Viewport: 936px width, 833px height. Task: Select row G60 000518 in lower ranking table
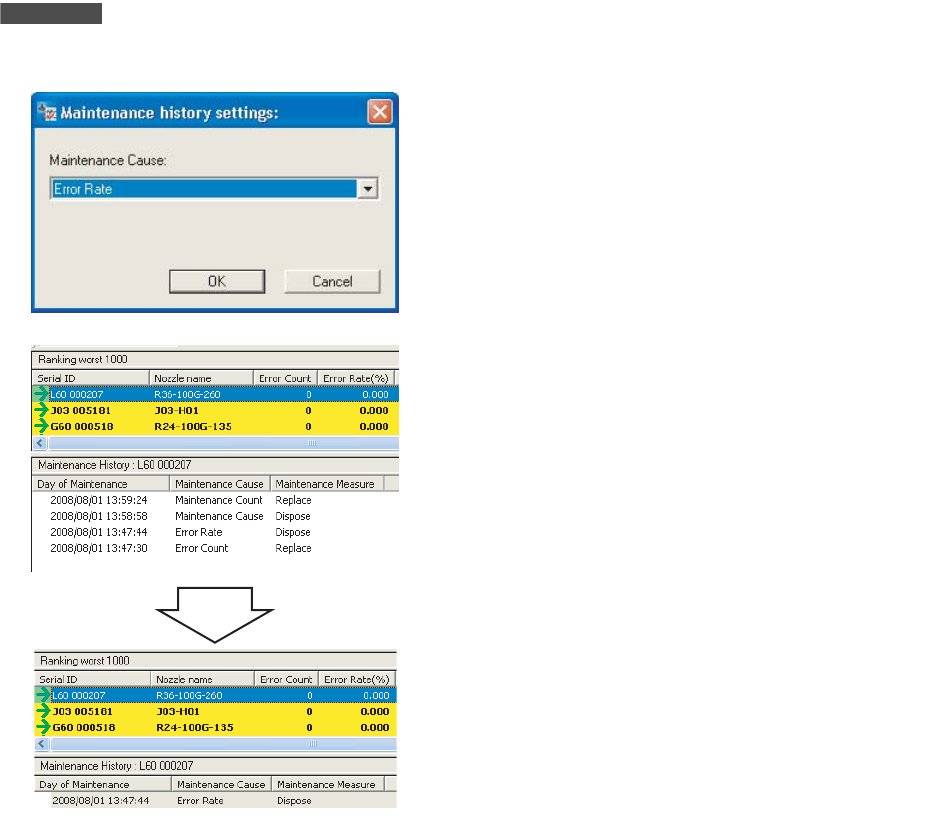tap(216, 727)
